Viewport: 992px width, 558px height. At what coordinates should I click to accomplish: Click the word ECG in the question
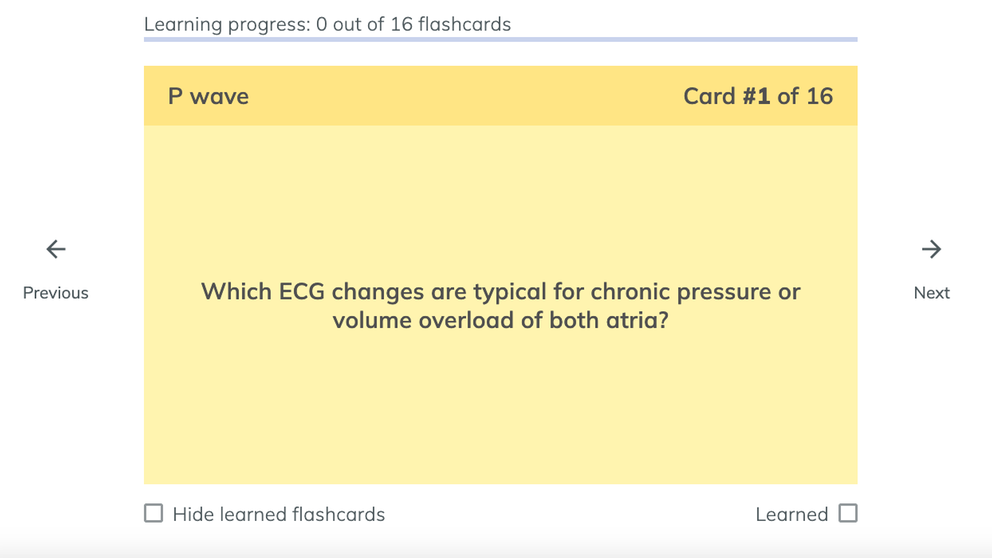(x=302, y=292)
